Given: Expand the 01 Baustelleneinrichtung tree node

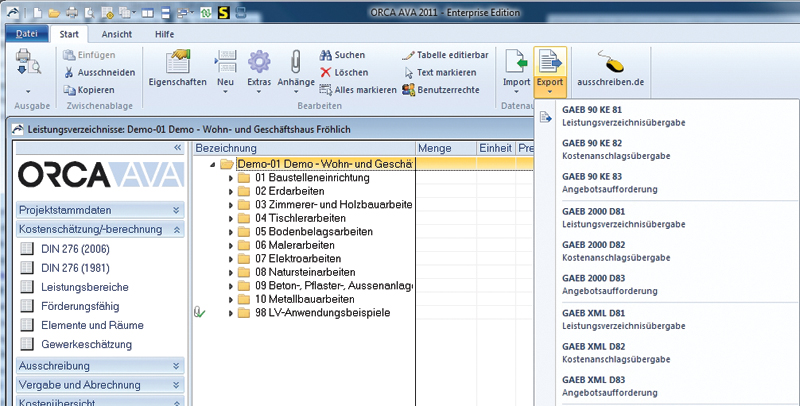Looking at the screenshot, I should click(231, 178).
